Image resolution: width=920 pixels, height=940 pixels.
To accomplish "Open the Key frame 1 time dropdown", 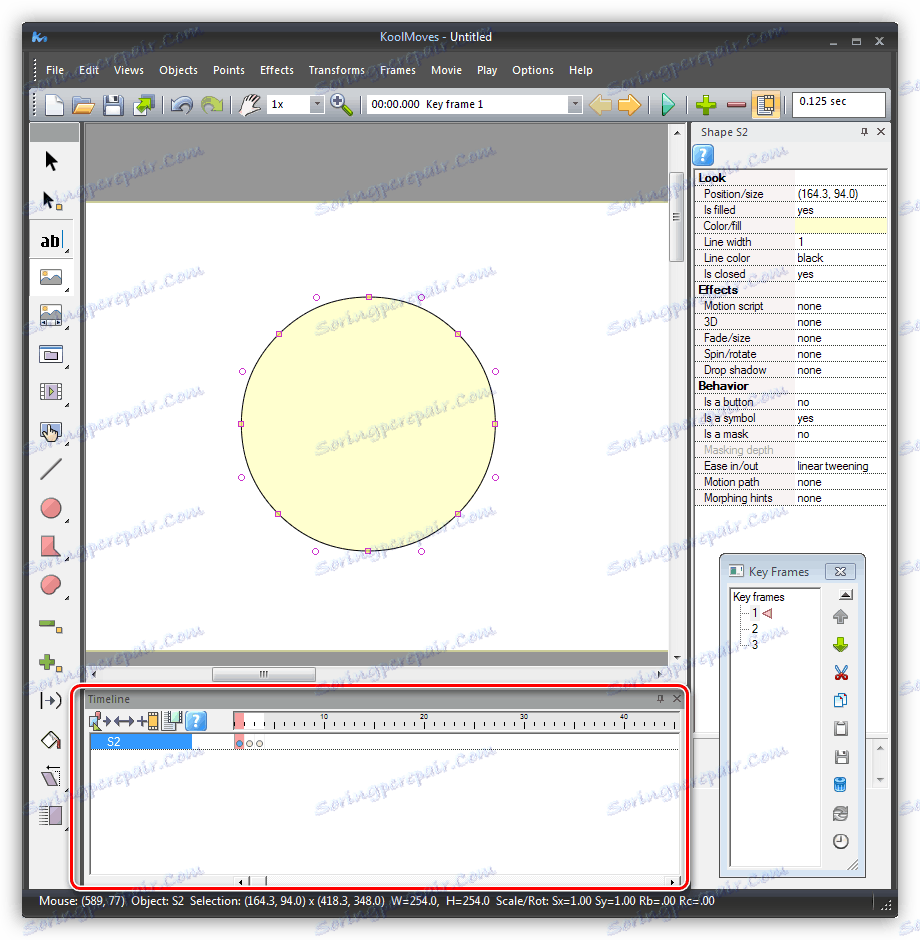I will click(x=575, y=104).
